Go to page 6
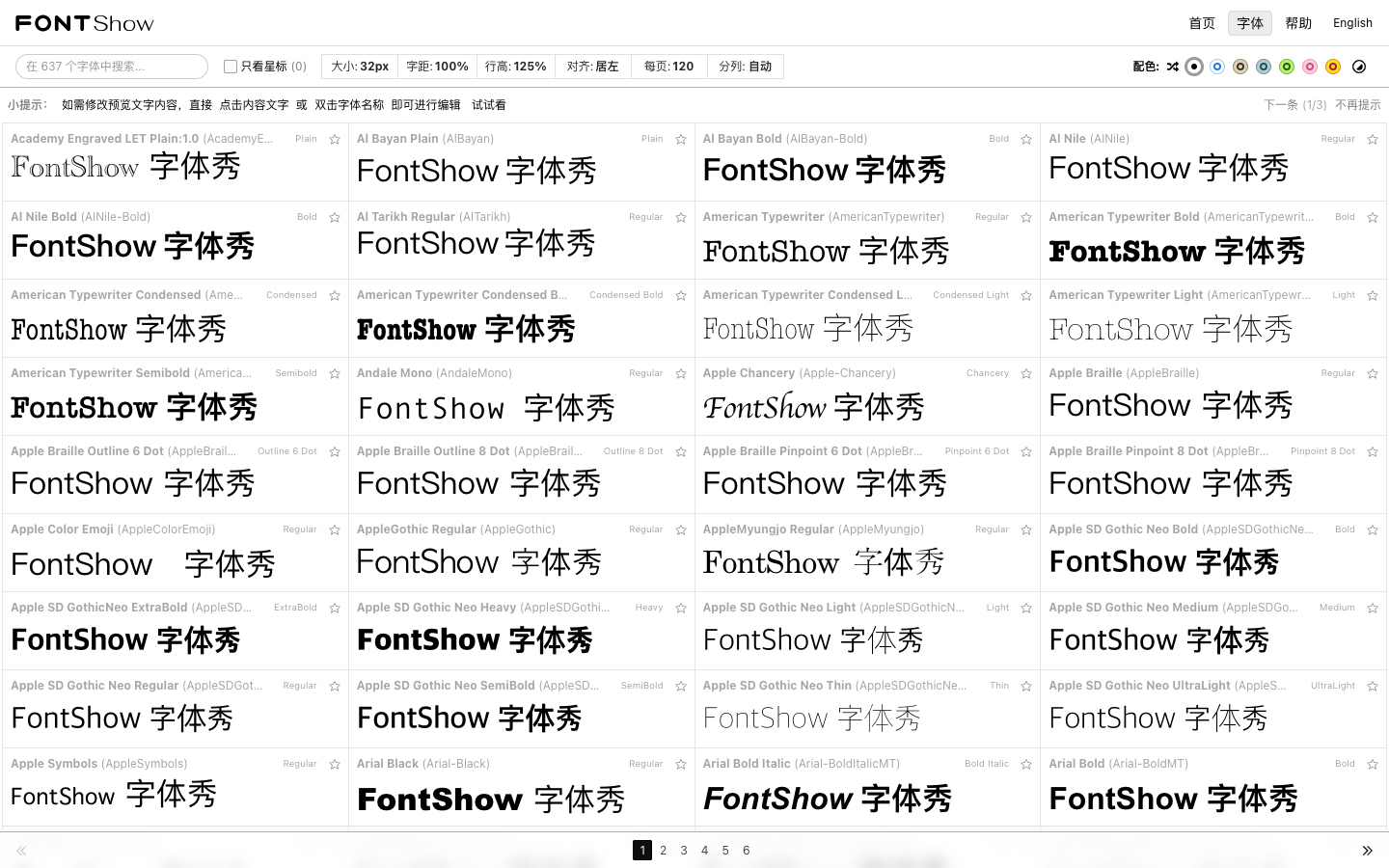Image resolution: width=1389 pixels, height=868 pixels. (x=747, y=851)
